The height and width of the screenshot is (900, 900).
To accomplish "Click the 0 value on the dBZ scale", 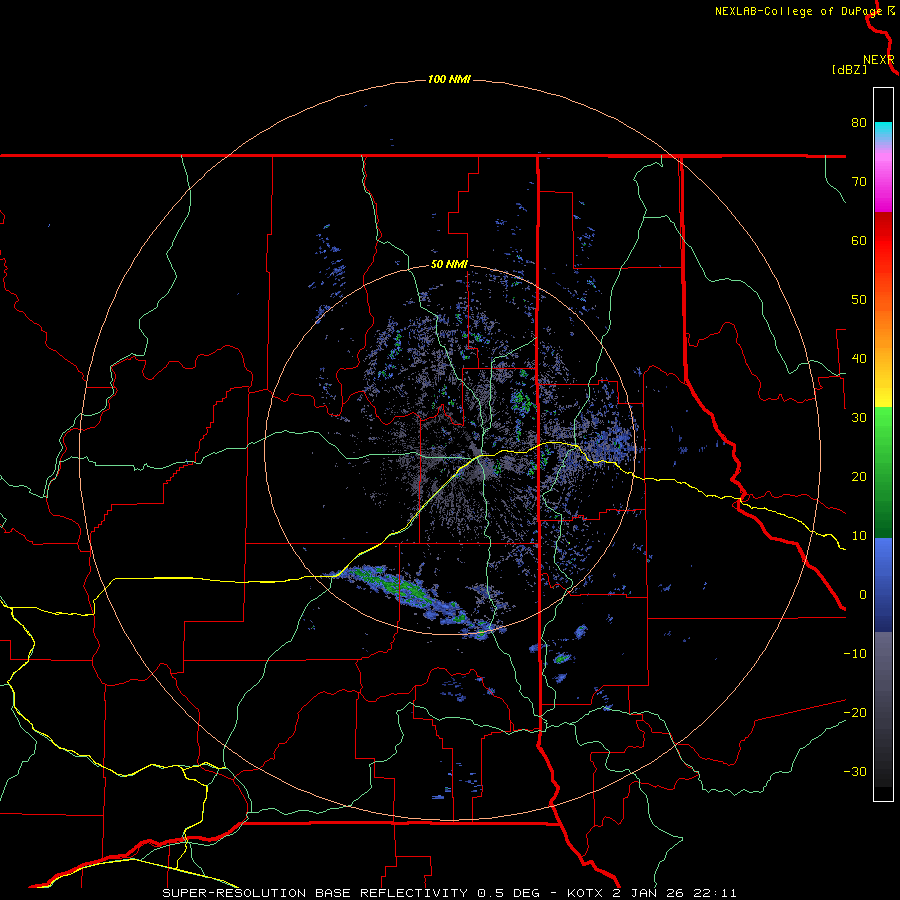I will 863,595.
